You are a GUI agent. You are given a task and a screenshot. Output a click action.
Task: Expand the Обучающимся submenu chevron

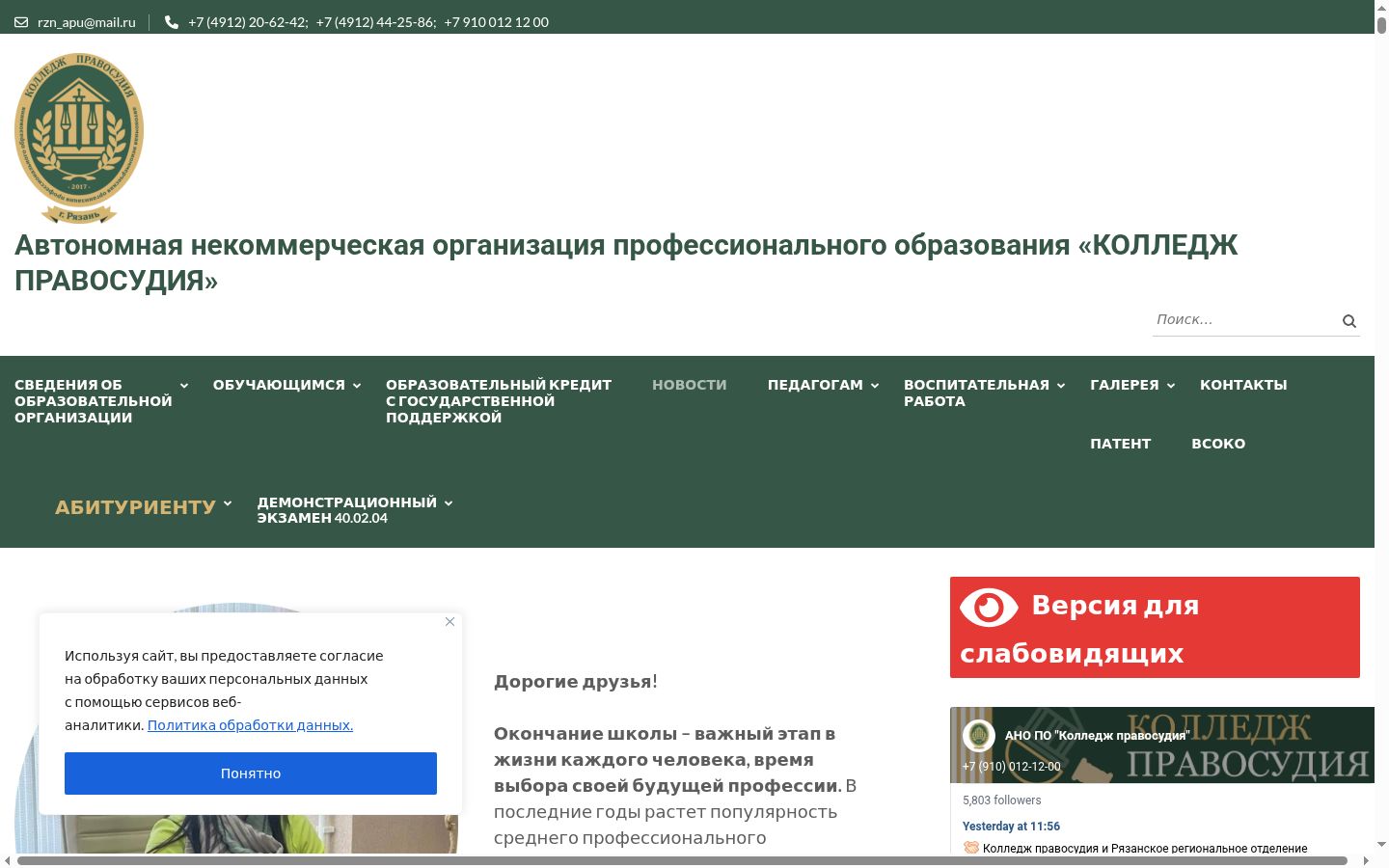(x=357, y=386)
